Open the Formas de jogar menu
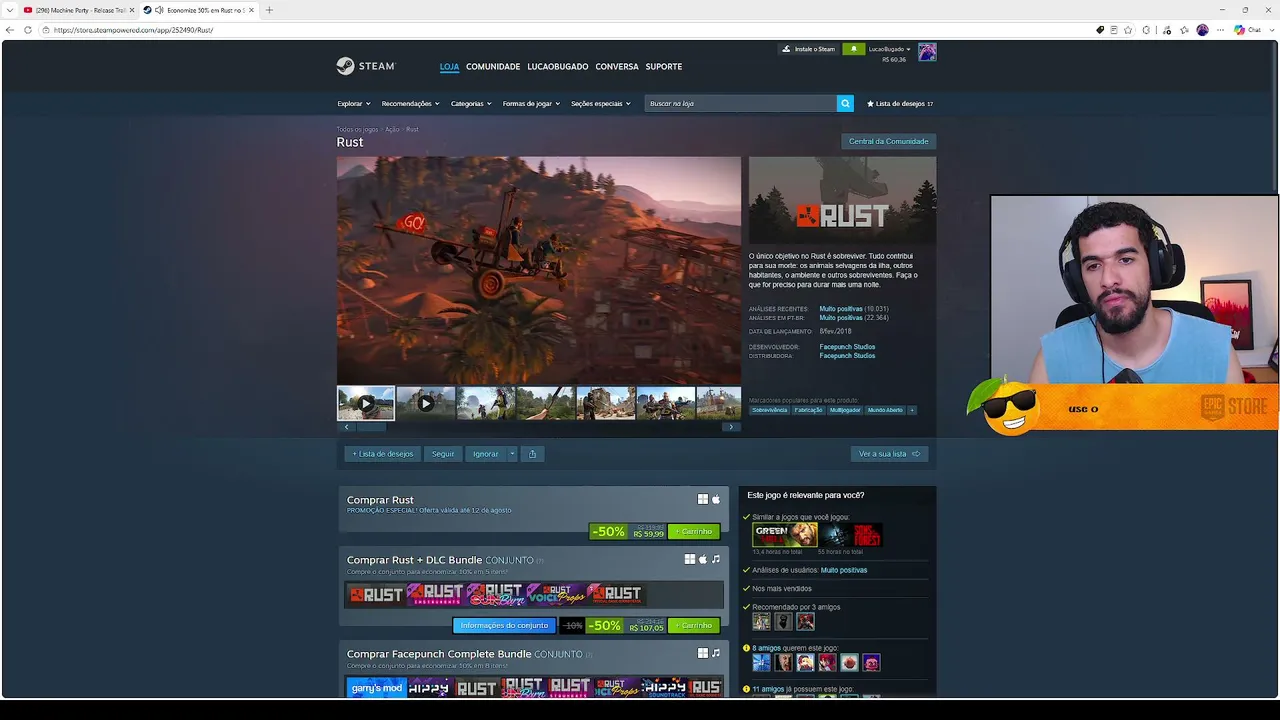 [x=531, y=104]
